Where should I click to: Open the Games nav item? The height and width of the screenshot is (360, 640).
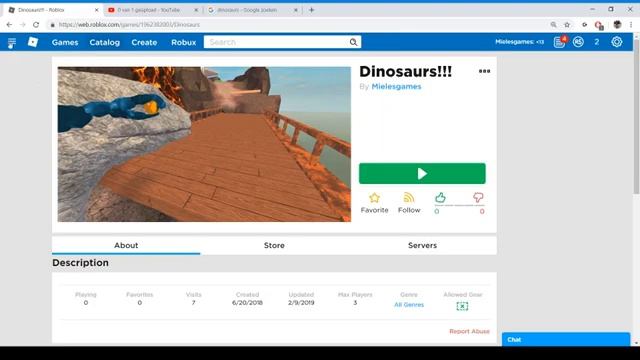pyautogui.click(x=65, y=42)
